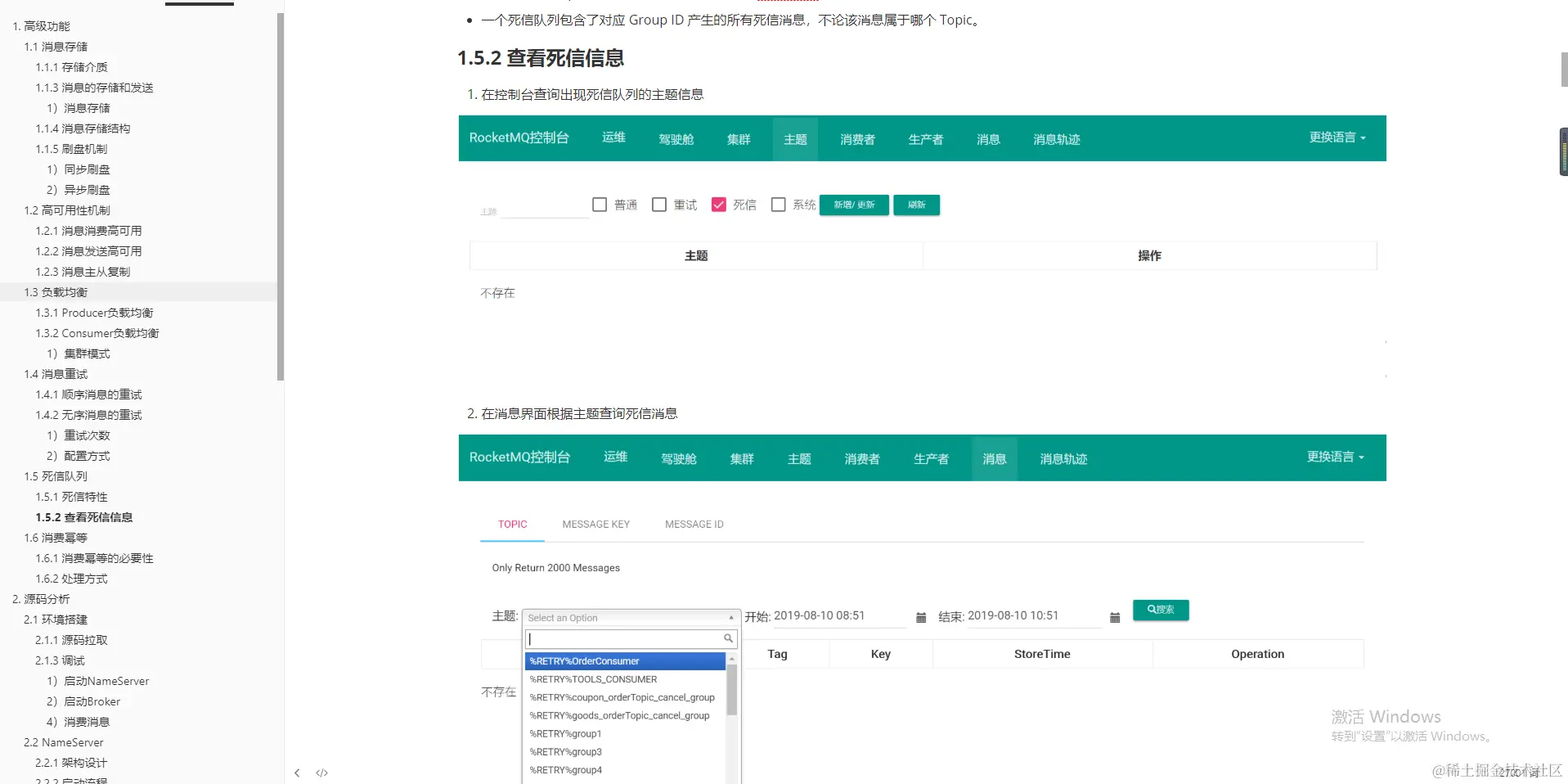Go to outline item 1.4 消息重试
This screenshot has width=1568, height=784.
[x=56, y=374]
